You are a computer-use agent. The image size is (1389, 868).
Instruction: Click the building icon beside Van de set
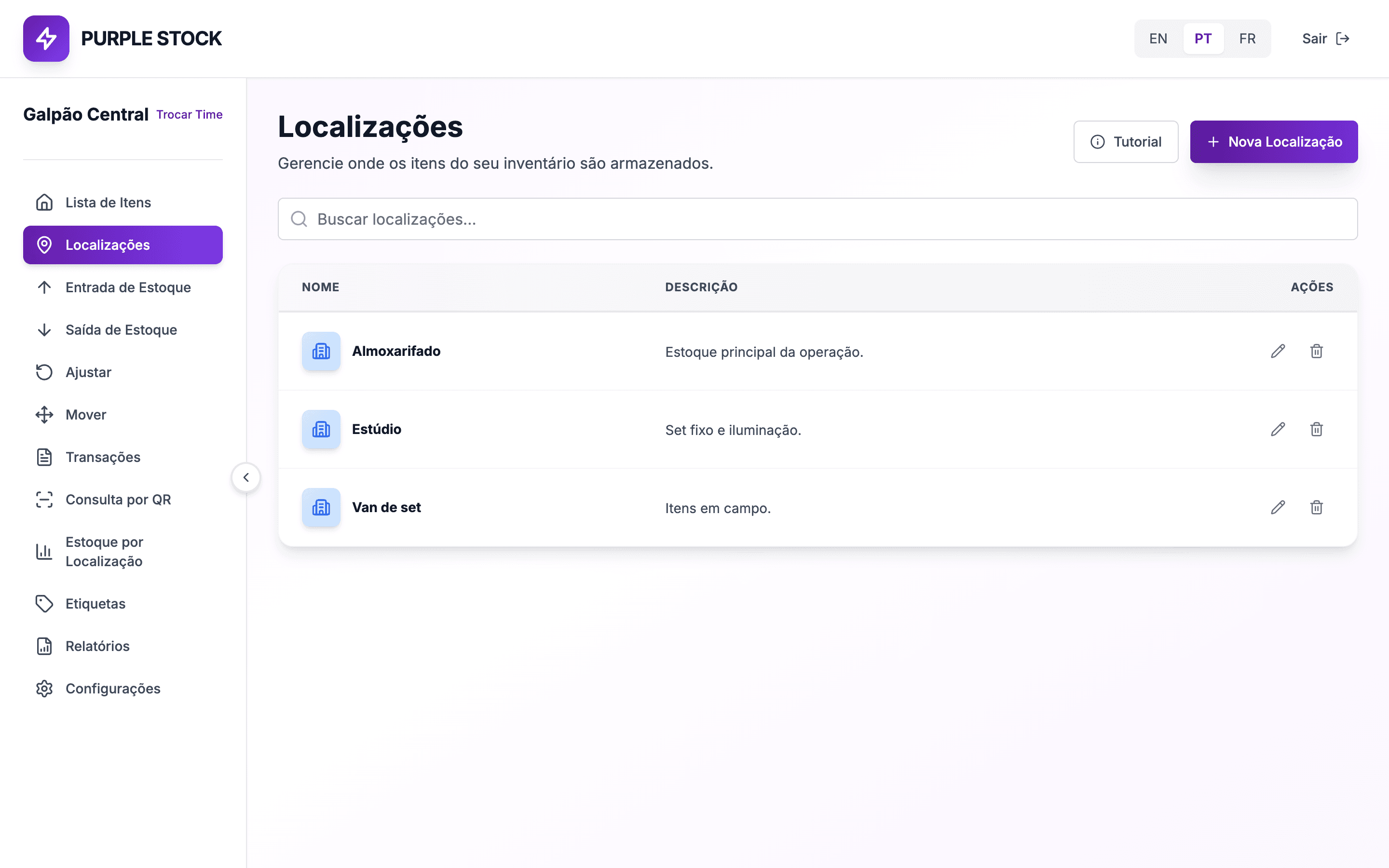pyautogui.click(x=321, y=507)
